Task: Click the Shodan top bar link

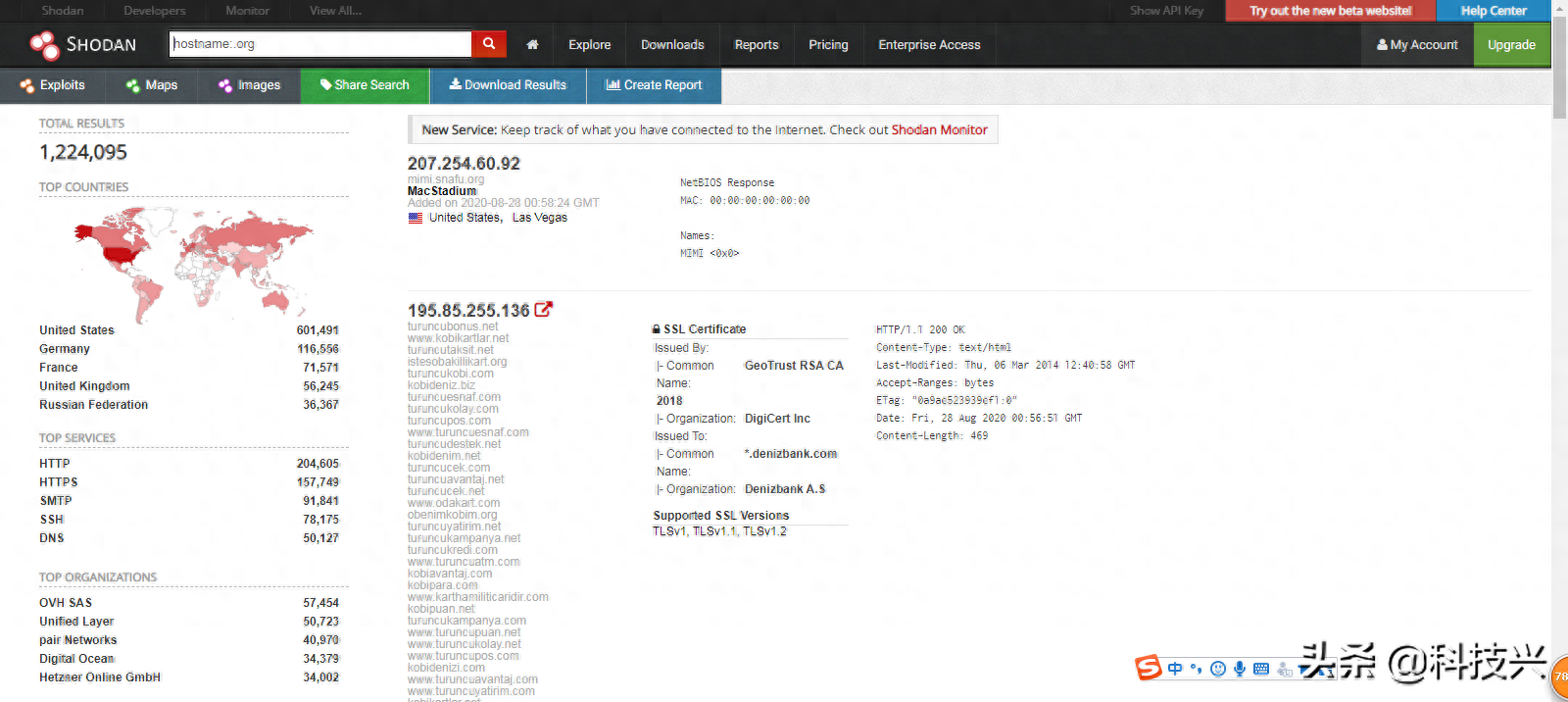Action: (63, 11)
